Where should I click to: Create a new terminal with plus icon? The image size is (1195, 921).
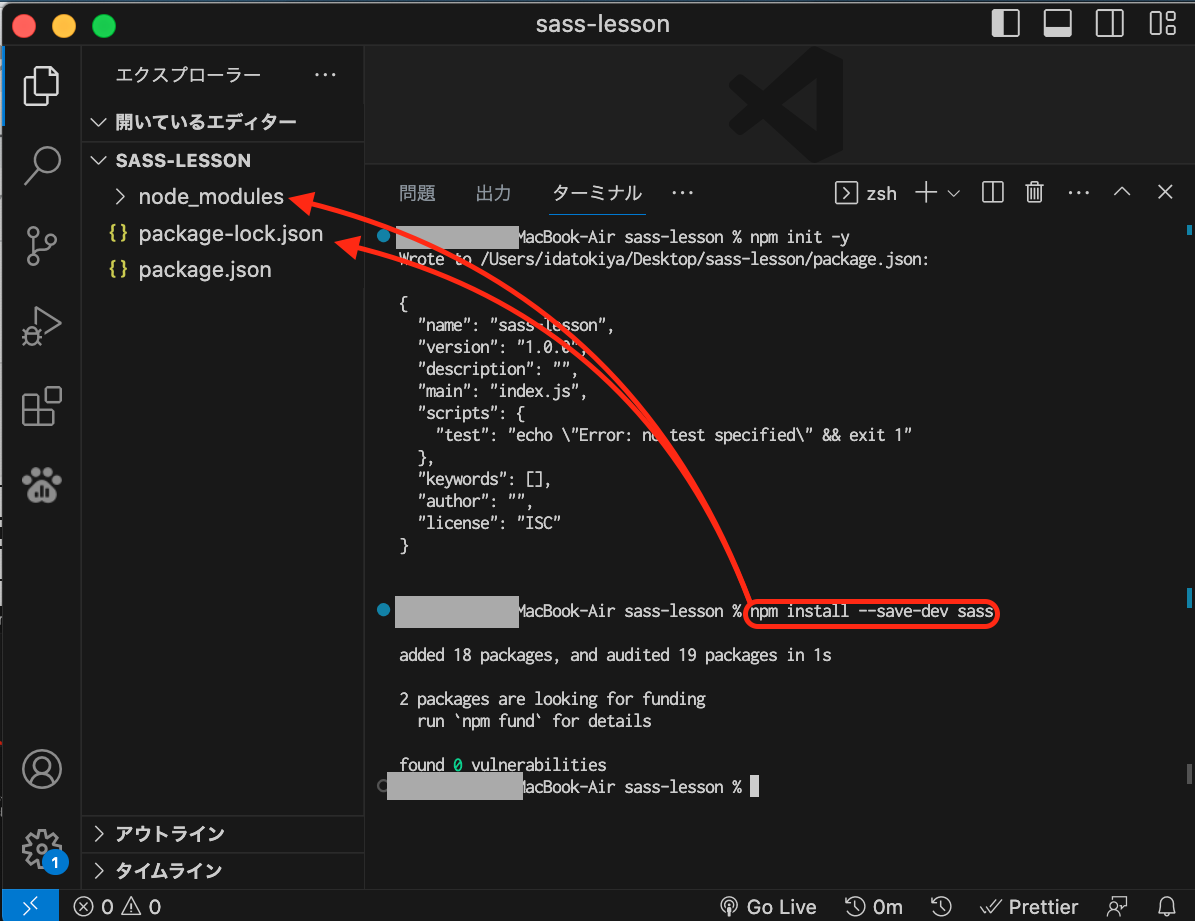coord(926,192)
